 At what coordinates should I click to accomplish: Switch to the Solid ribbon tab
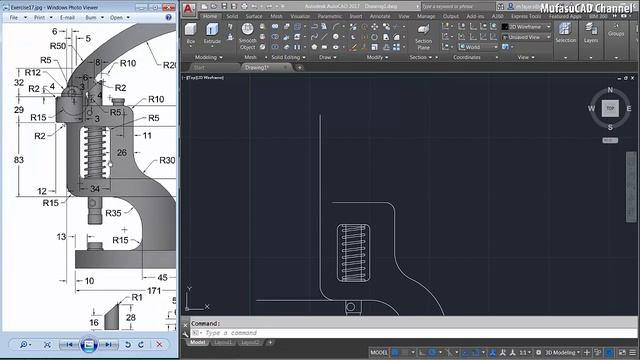[232, 16]
